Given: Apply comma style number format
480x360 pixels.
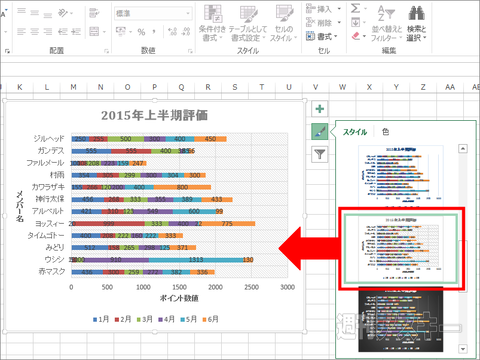Looking at the screenshot, I should 154,31.
